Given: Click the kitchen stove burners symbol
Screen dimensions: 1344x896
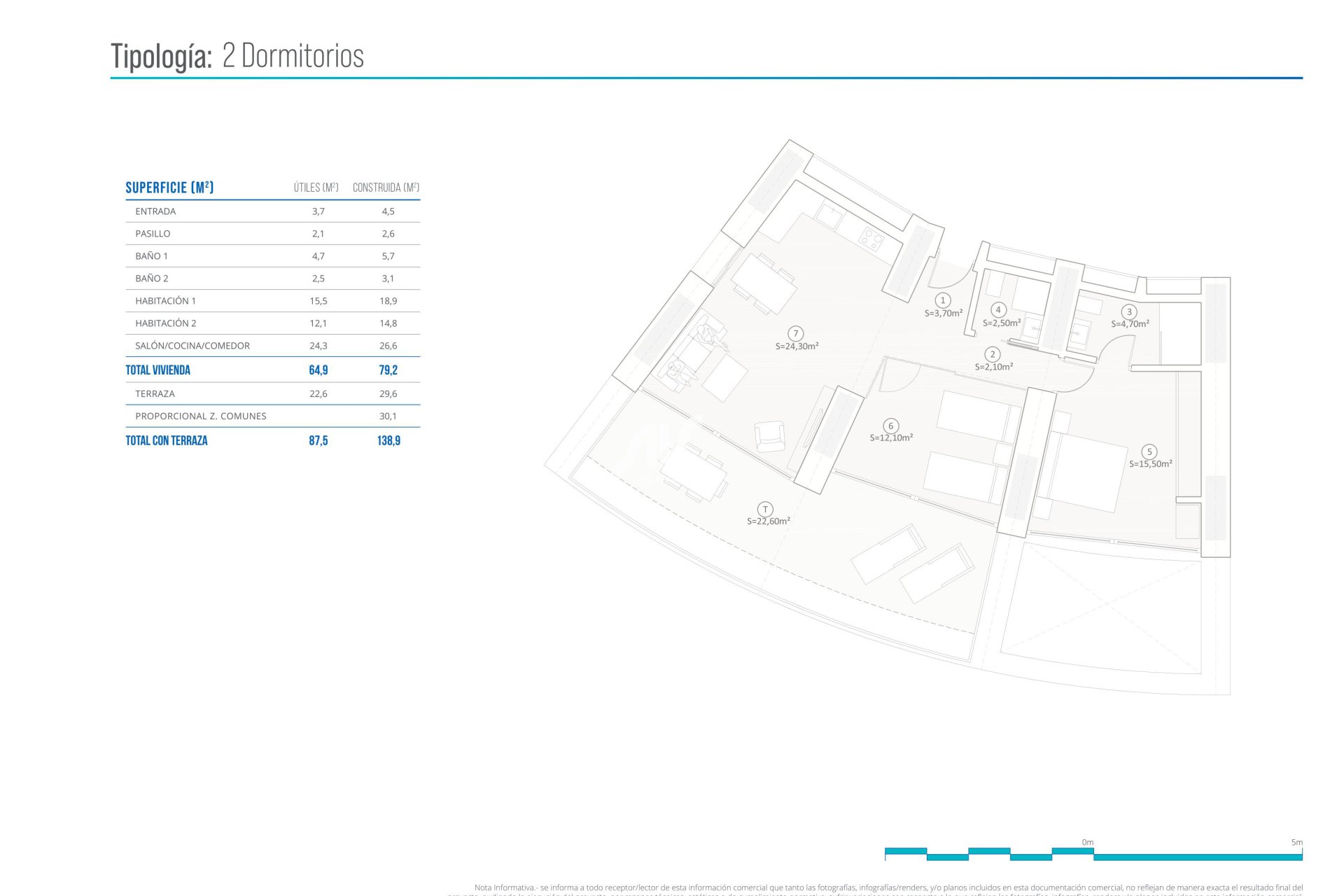Looking at the screenshot, I should (x=871, y=239).
